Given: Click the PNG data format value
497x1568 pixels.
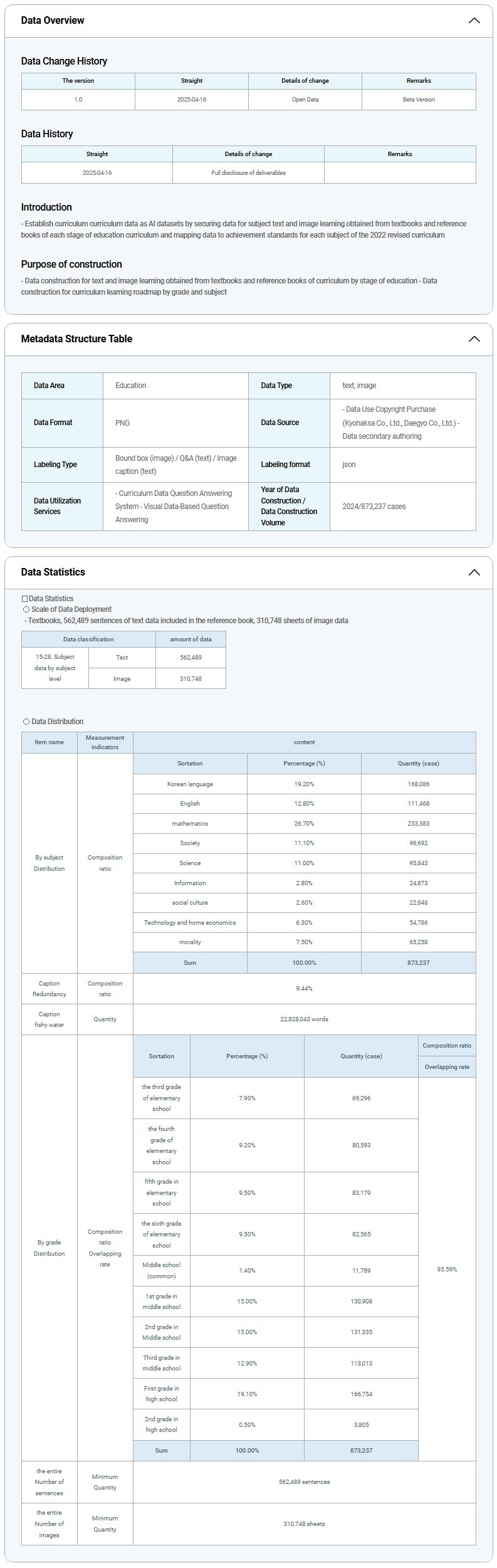Looking at the screenshot, I should tap(123, 423).
